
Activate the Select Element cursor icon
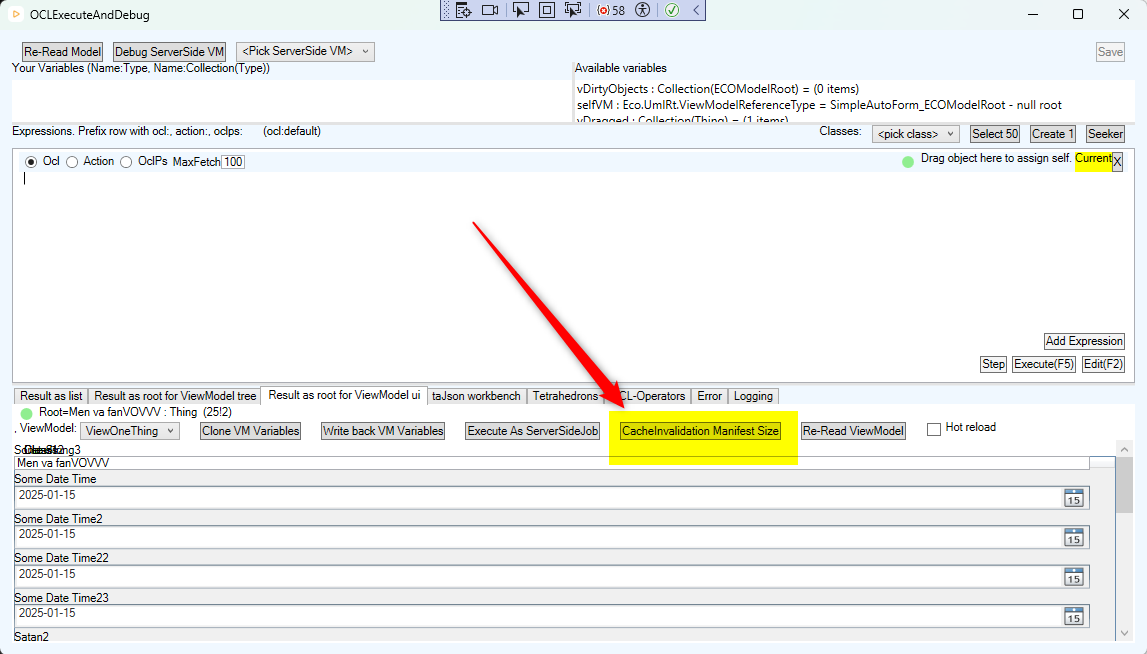pos(520,10)
